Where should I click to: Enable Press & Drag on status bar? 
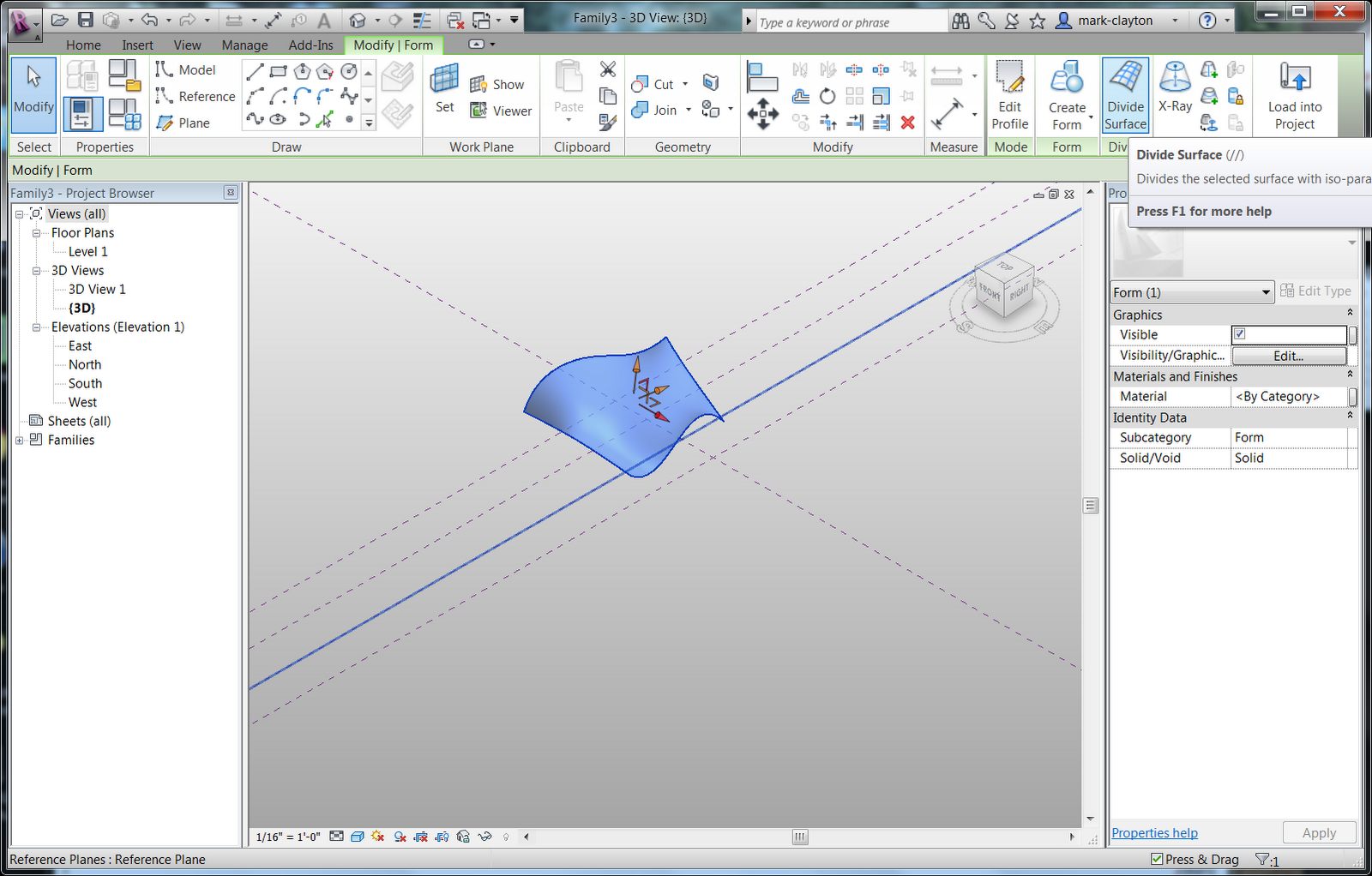[x=1158, y=859]
